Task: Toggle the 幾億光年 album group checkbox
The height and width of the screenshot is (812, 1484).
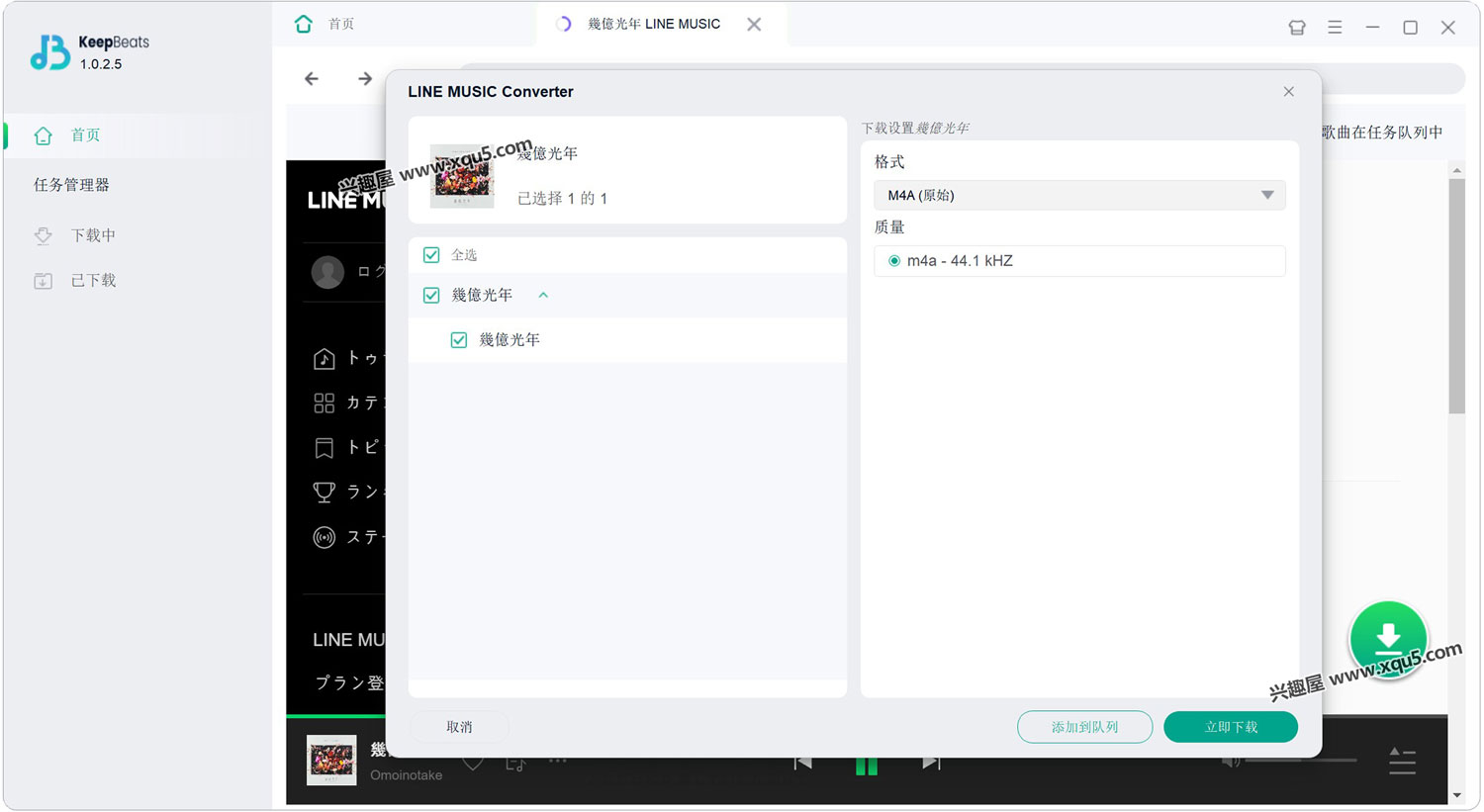Action: (431, 295)
